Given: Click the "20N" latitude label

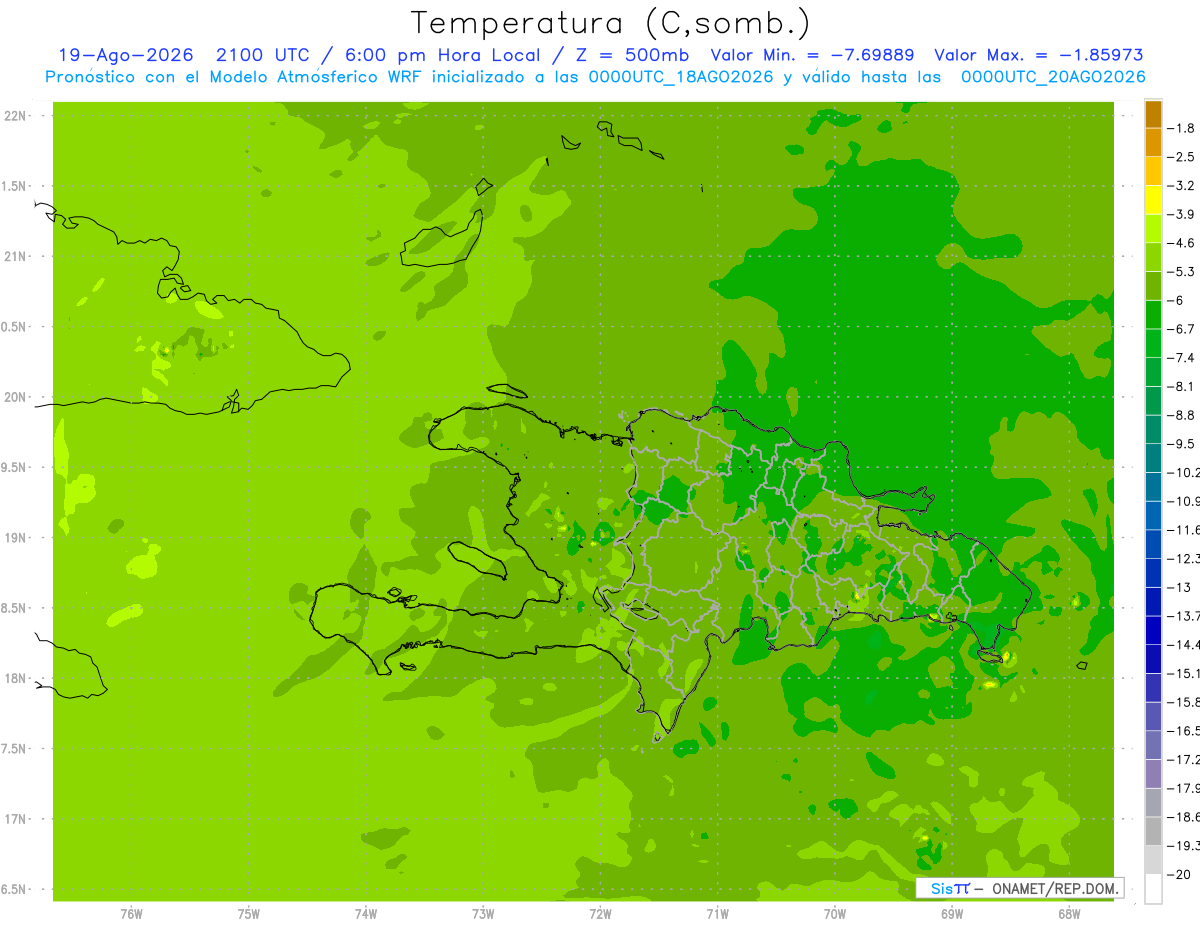Looking at the screenshot, I should (16, 397).
